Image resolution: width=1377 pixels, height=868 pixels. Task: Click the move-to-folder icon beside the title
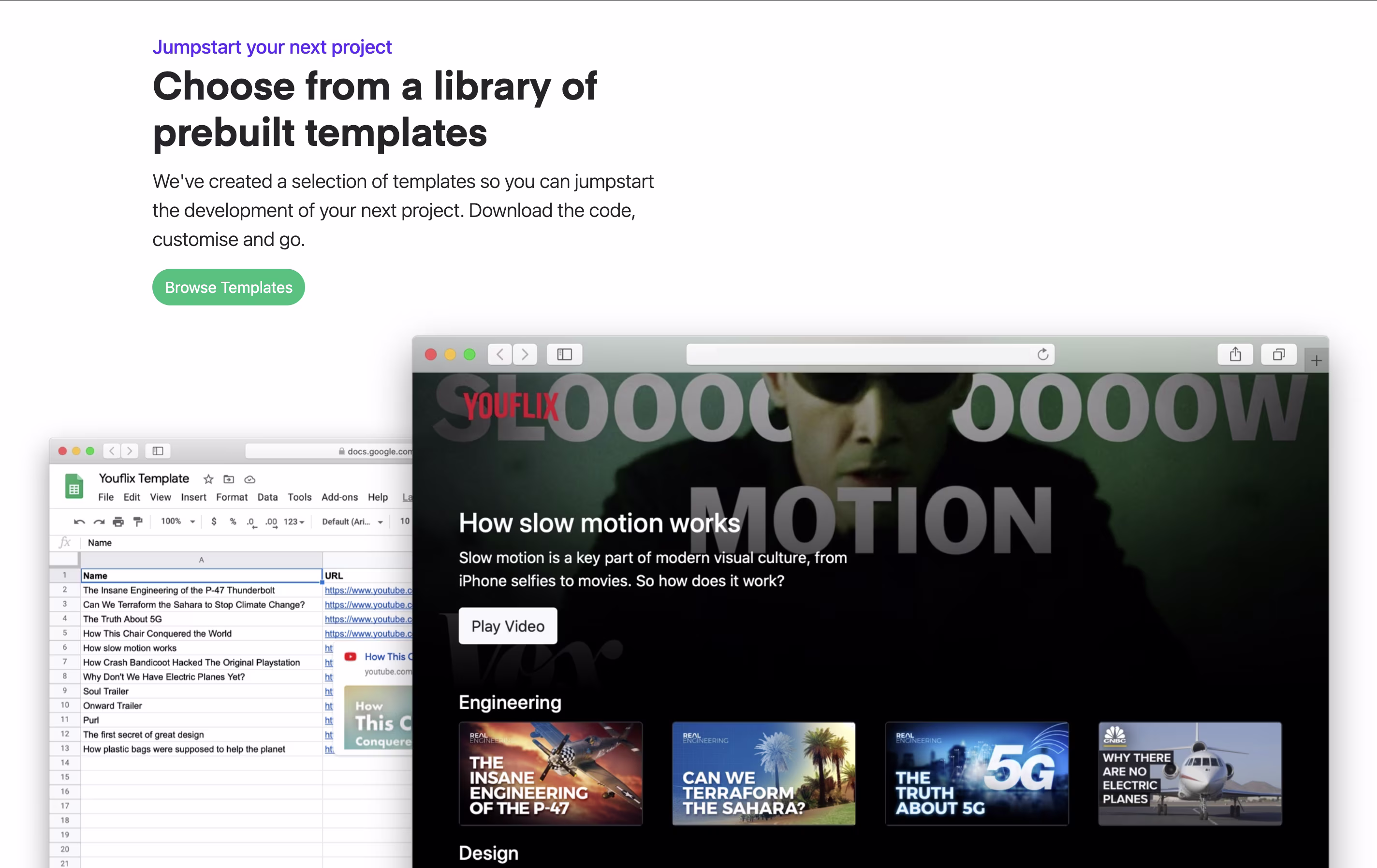[x=229, y=479]
